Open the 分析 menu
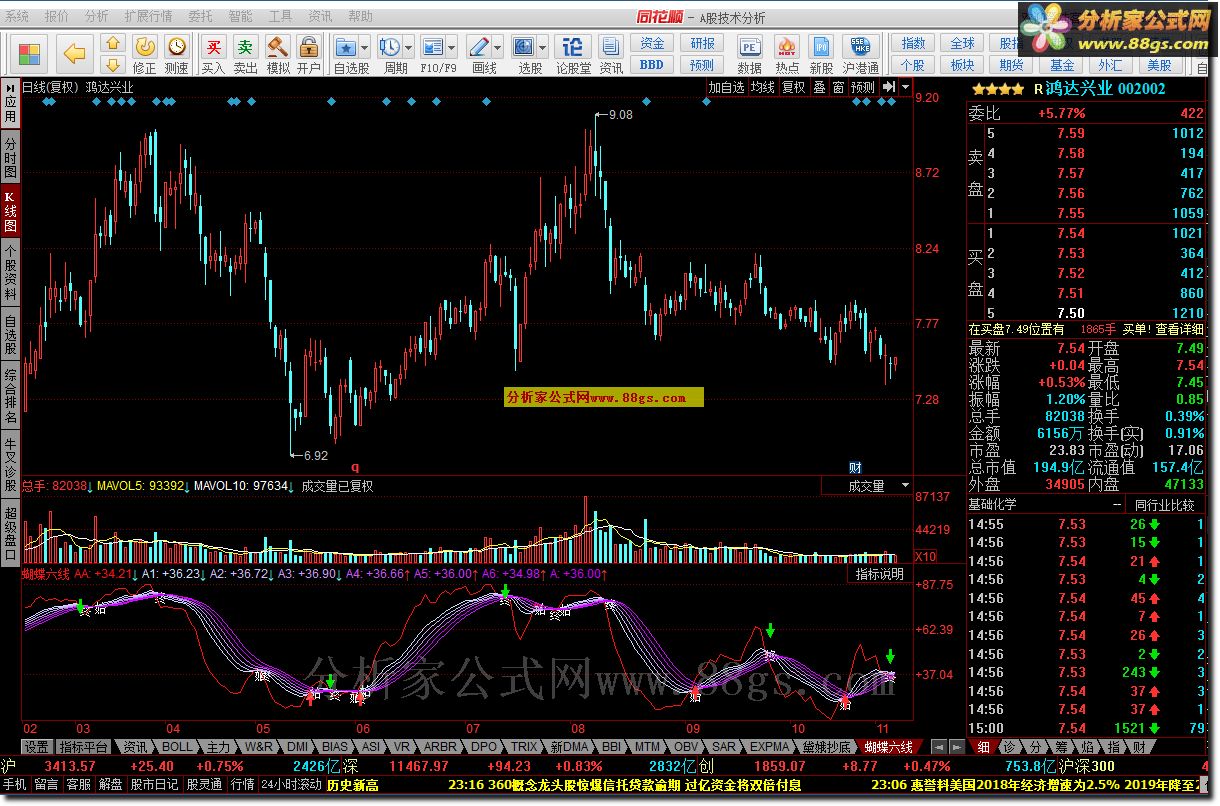 click(97, 17)
